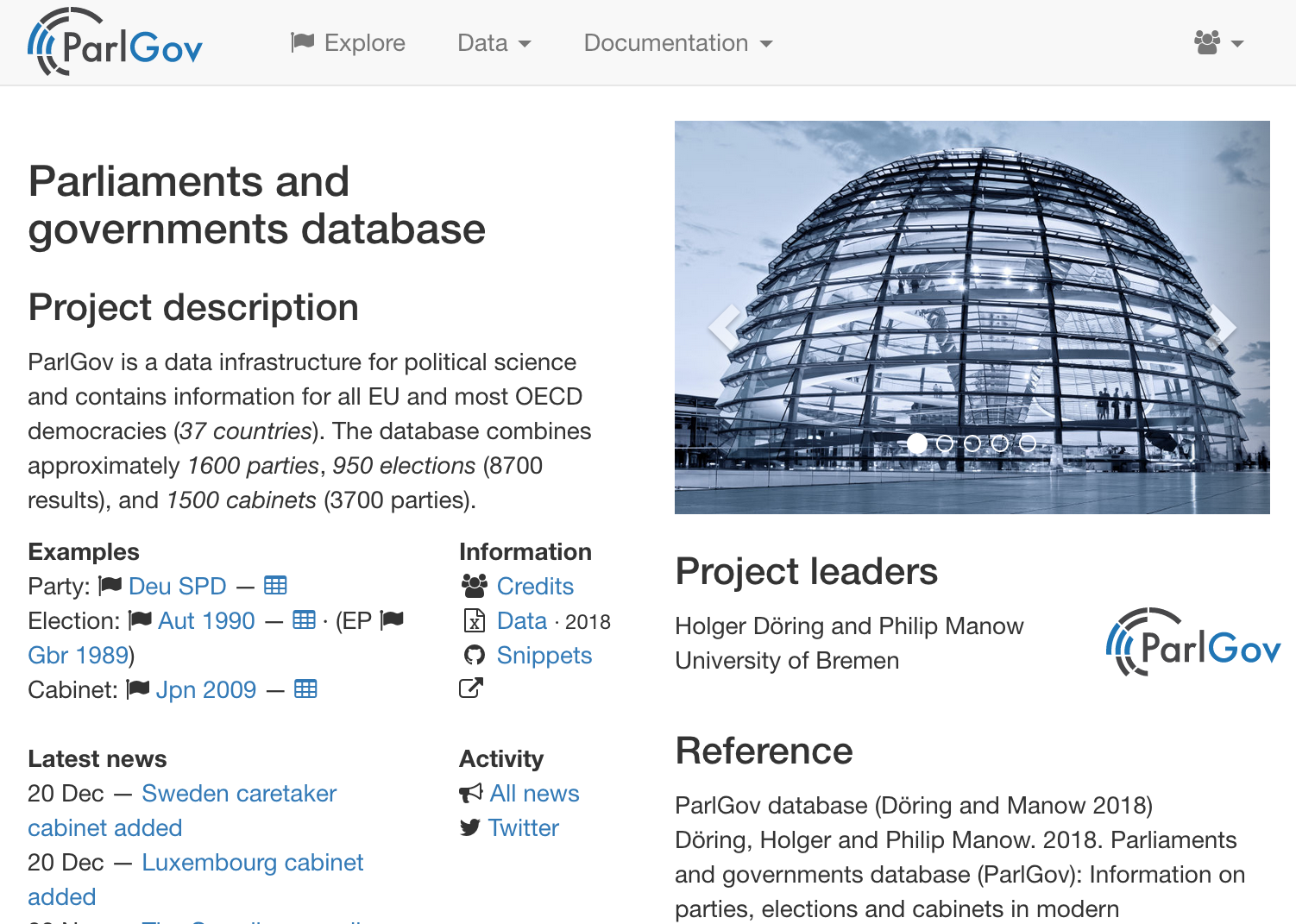Viewport: 1296px width, 924px height.
Task: Open table view icon beside Aut 1990
Action: pyautogui.click(x=305, y=619)
